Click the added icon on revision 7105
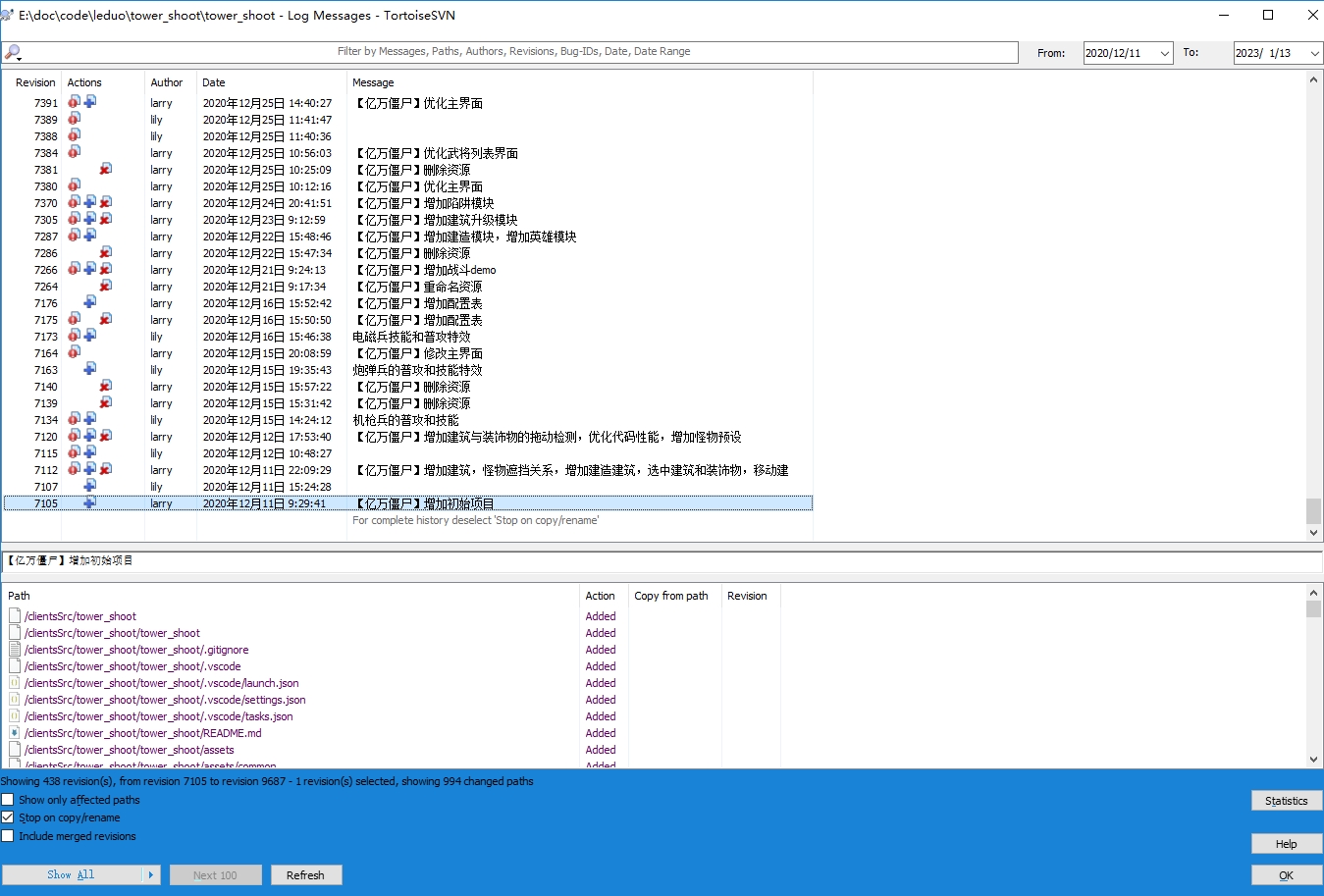 [89, 502]
